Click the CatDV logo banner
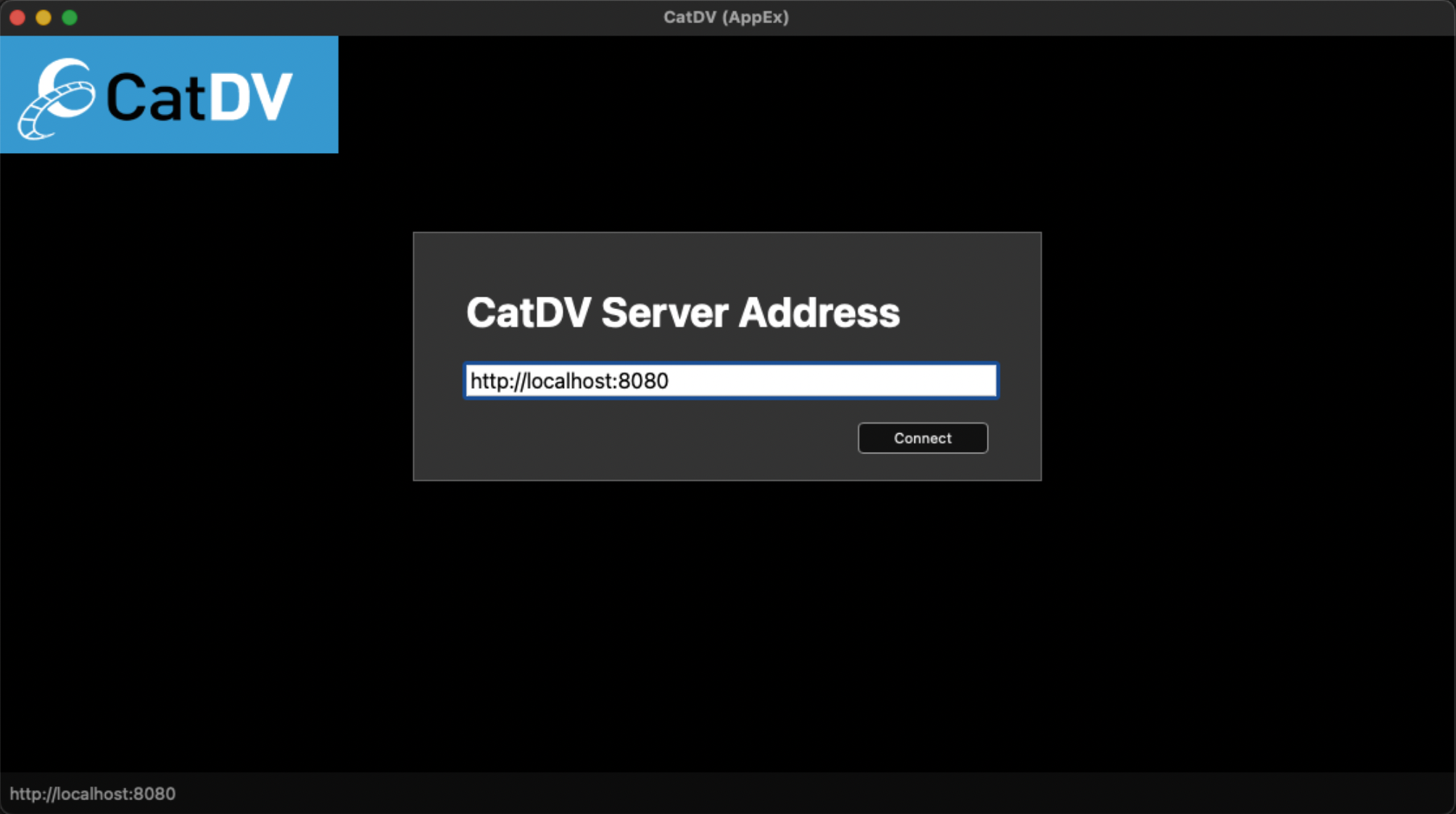Image resolution: width=1456 pixels, height=814 pixels. (x=169, y=94)
